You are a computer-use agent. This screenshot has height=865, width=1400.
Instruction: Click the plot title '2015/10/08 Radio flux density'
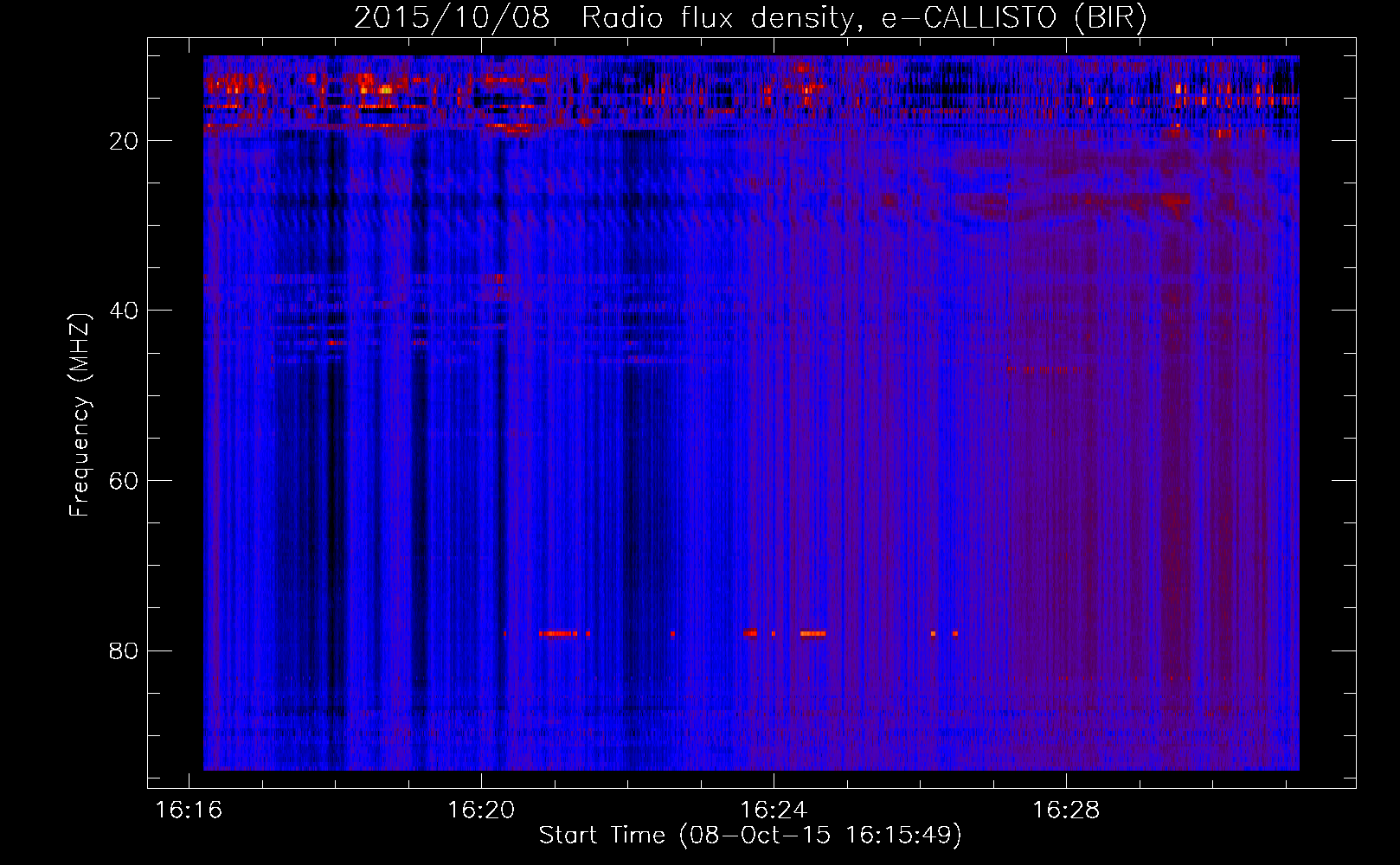750,18
